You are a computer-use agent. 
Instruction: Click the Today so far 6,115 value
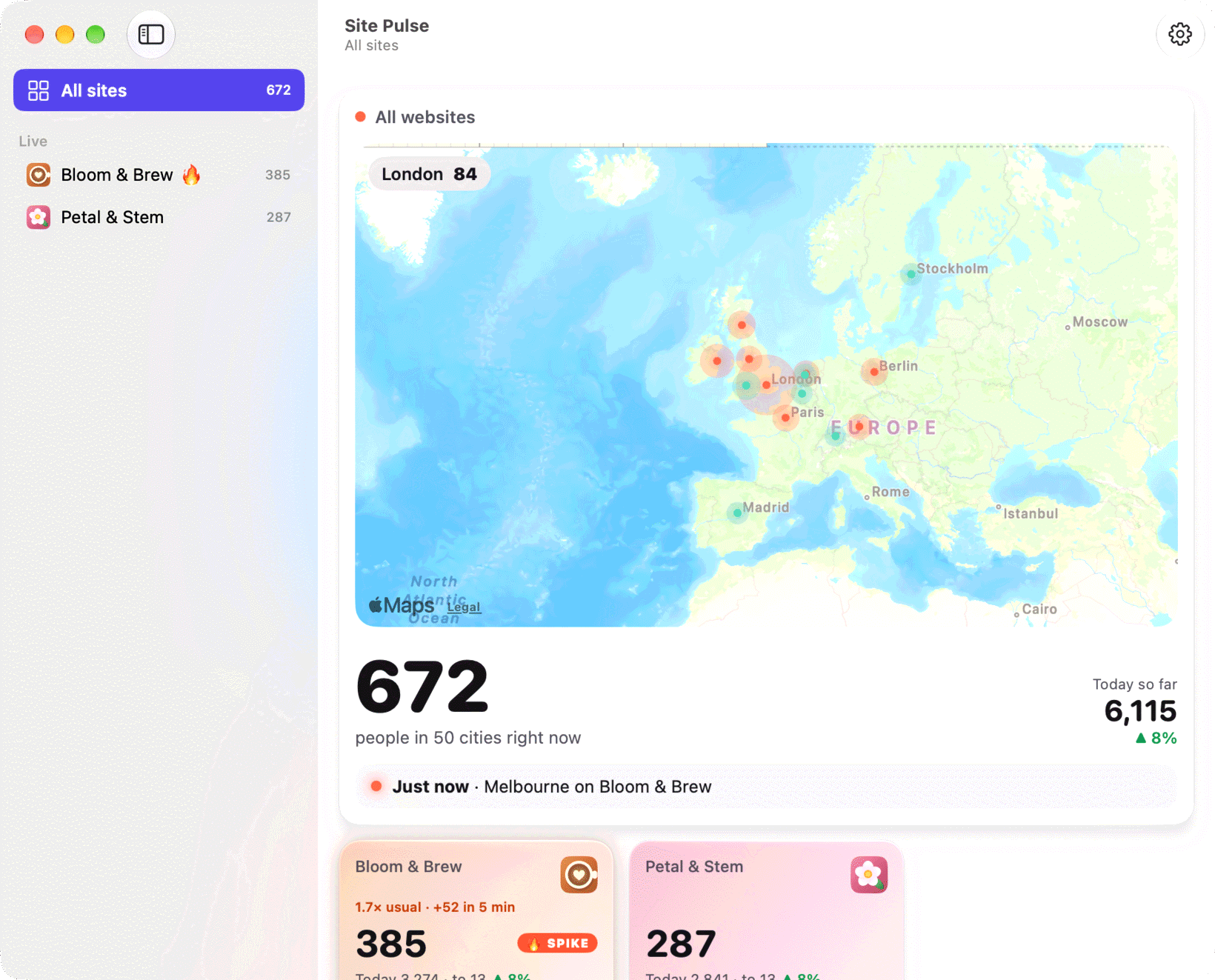pos(1140,711)
